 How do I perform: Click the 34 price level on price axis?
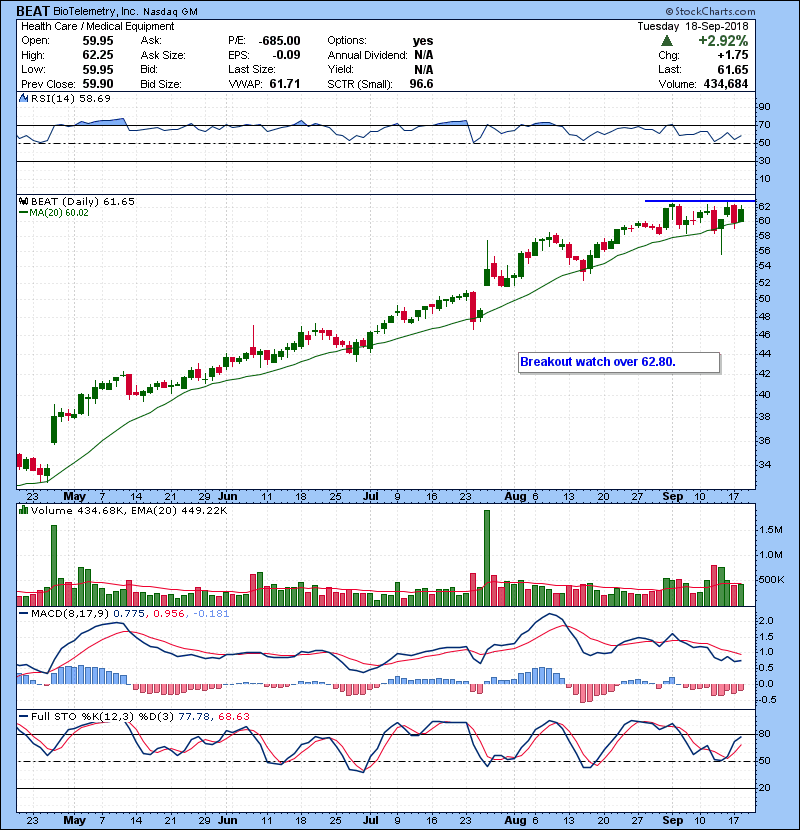tap(765, 465)
